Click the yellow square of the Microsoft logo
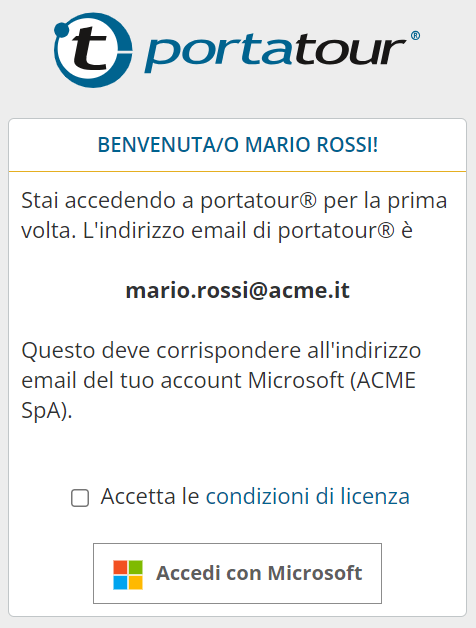This screenshot has width=476, height=628. pyautogui.click(x=136, y=583)
